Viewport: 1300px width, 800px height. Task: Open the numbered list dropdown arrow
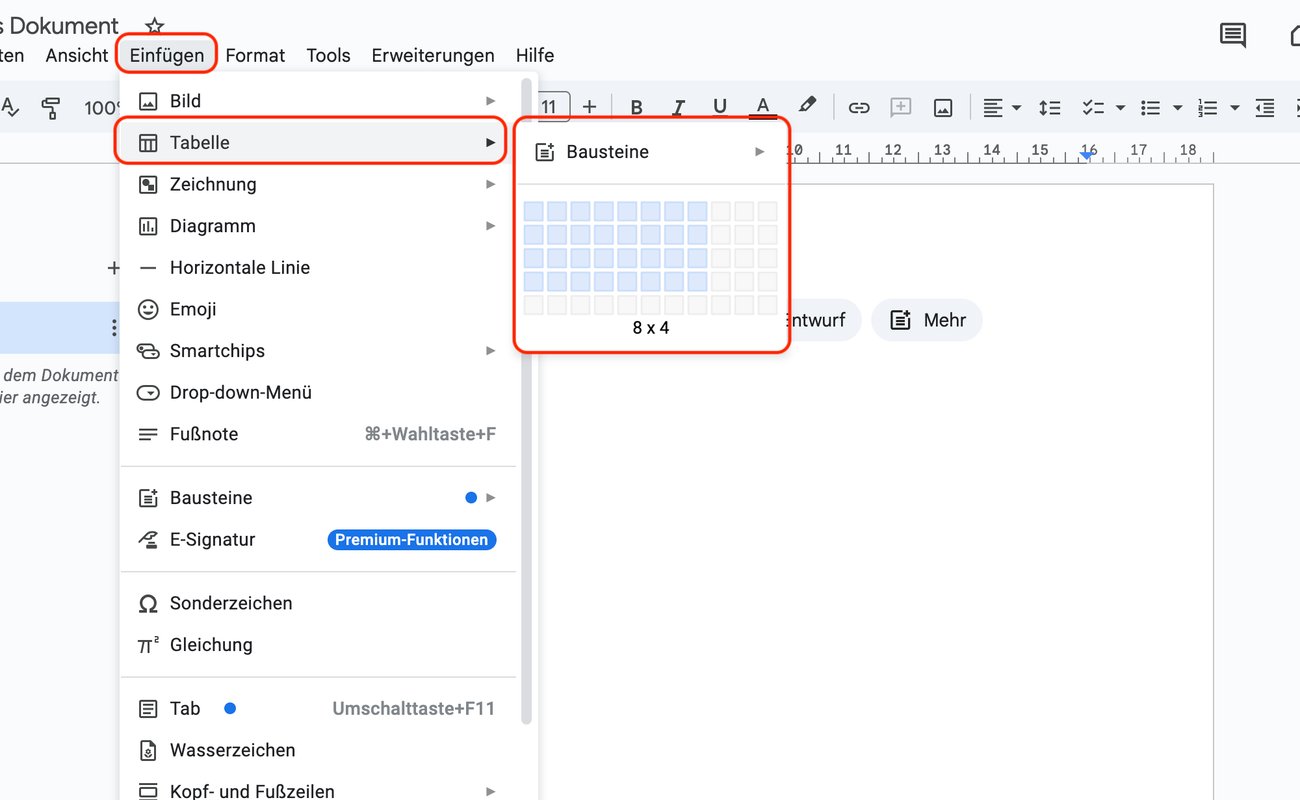[1235, 107]
